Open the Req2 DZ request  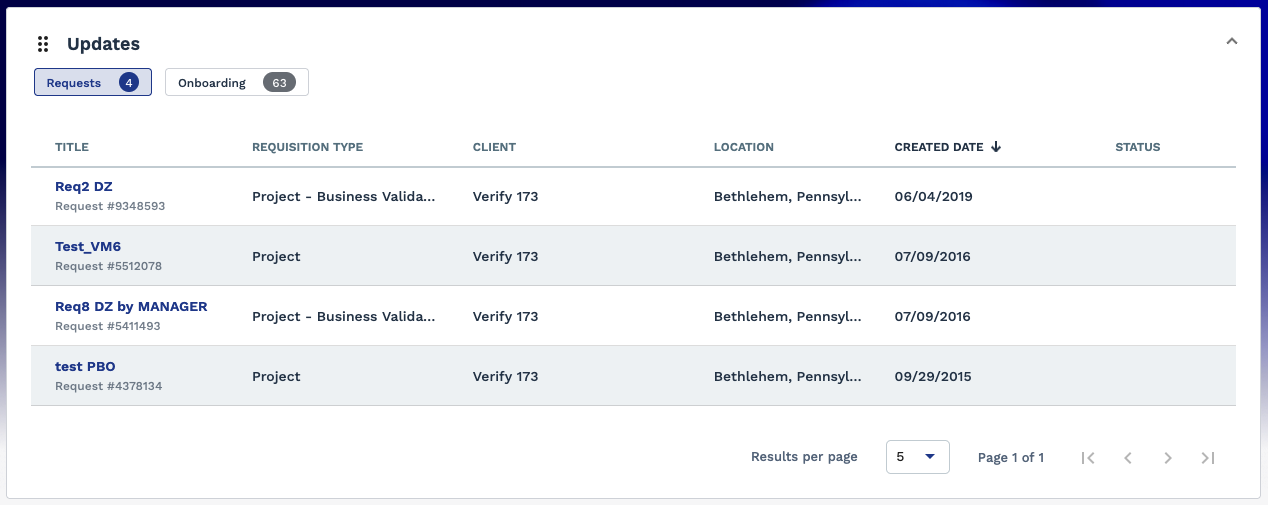(x=84, y=187)
